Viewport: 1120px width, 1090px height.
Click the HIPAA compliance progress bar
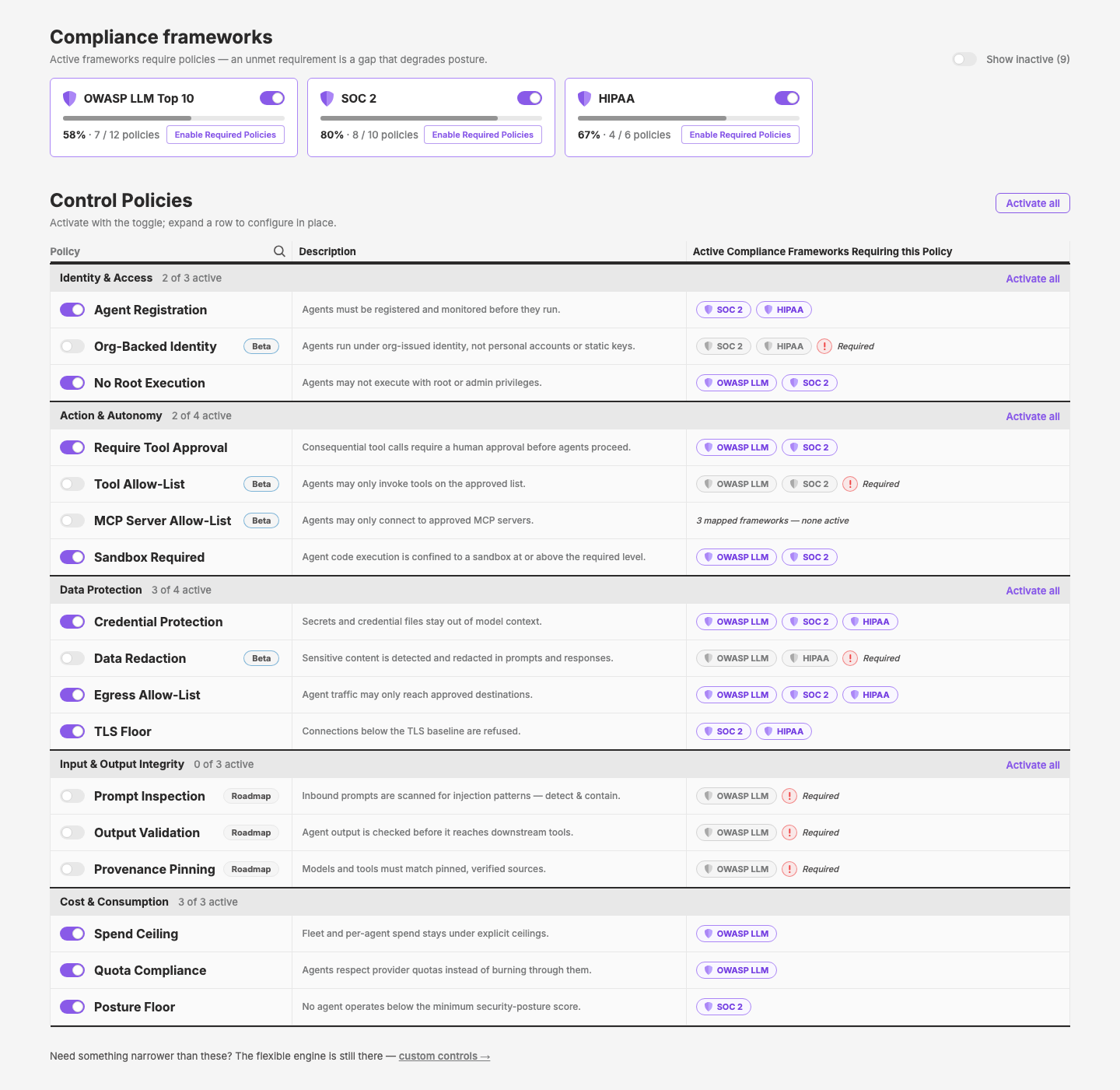click(688, 118)
